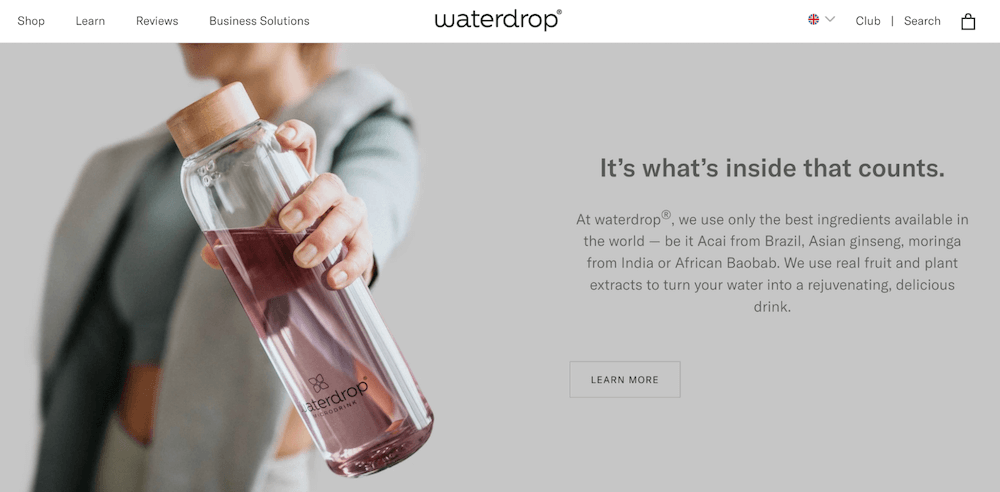1000x492 pixels.
Task: Expand the language selector chevron
Action: (x=830, y=19)
